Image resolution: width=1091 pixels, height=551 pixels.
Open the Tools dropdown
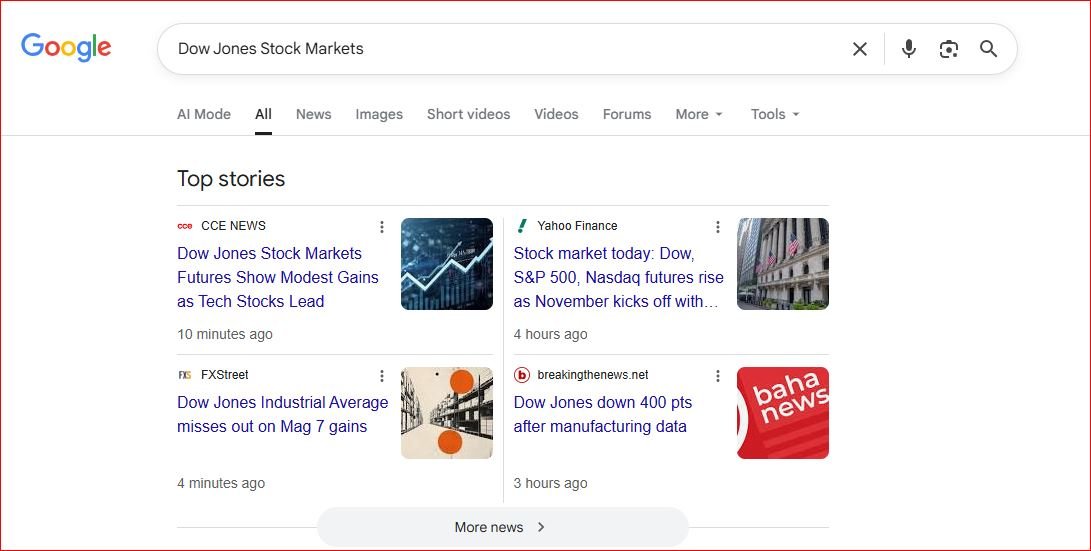pyautogui.click(x=775, y=114)
